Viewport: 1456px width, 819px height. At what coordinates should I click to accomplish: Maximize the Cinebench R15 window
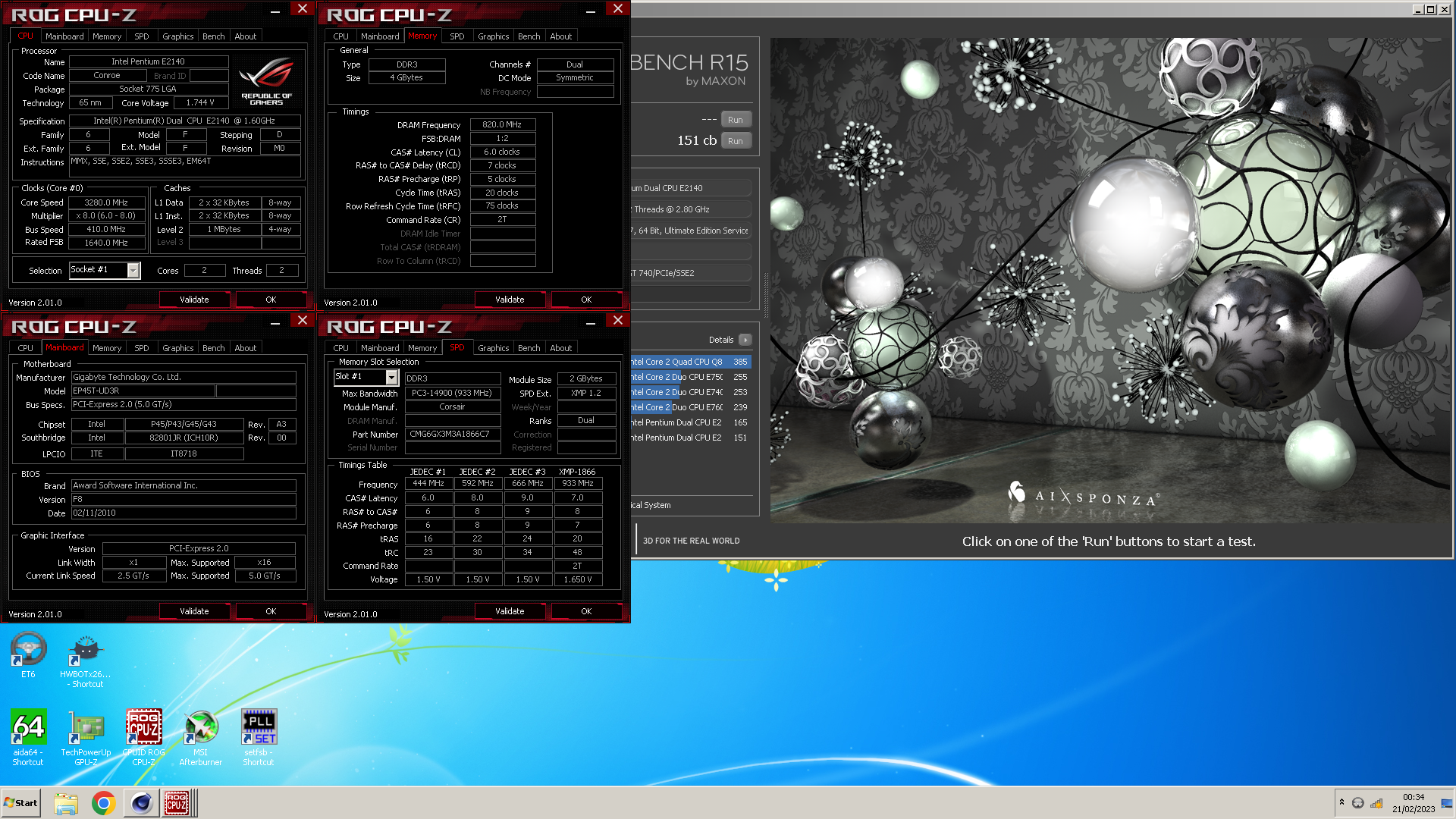point(1430,9)
